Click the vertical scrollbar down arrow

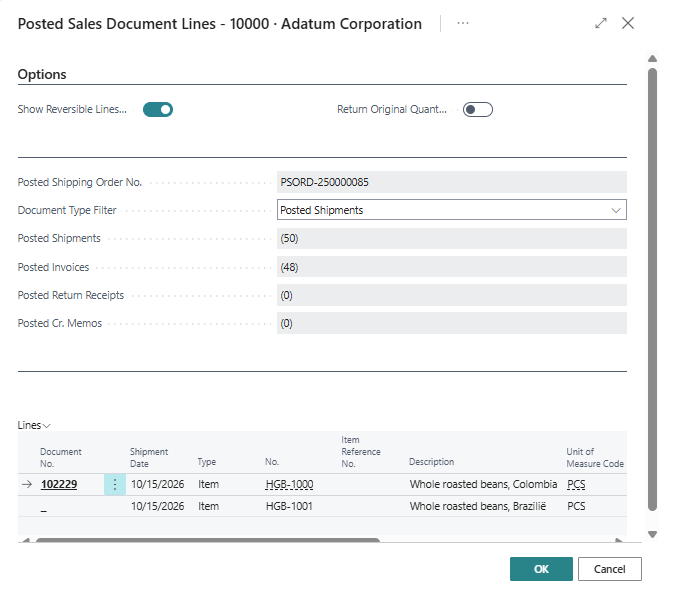[652, 535]
